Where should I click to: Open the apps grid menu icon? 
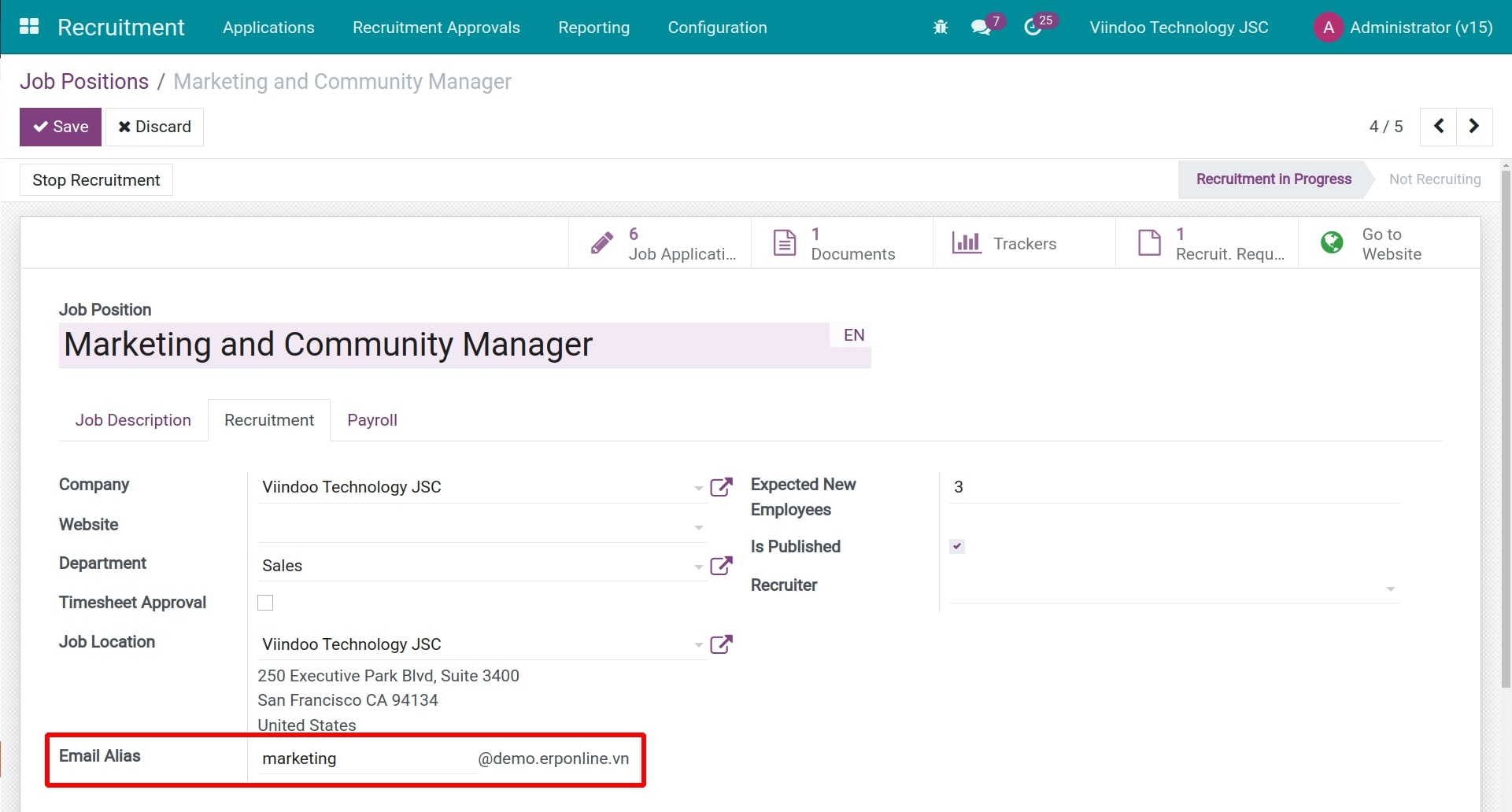pos(29,27)
